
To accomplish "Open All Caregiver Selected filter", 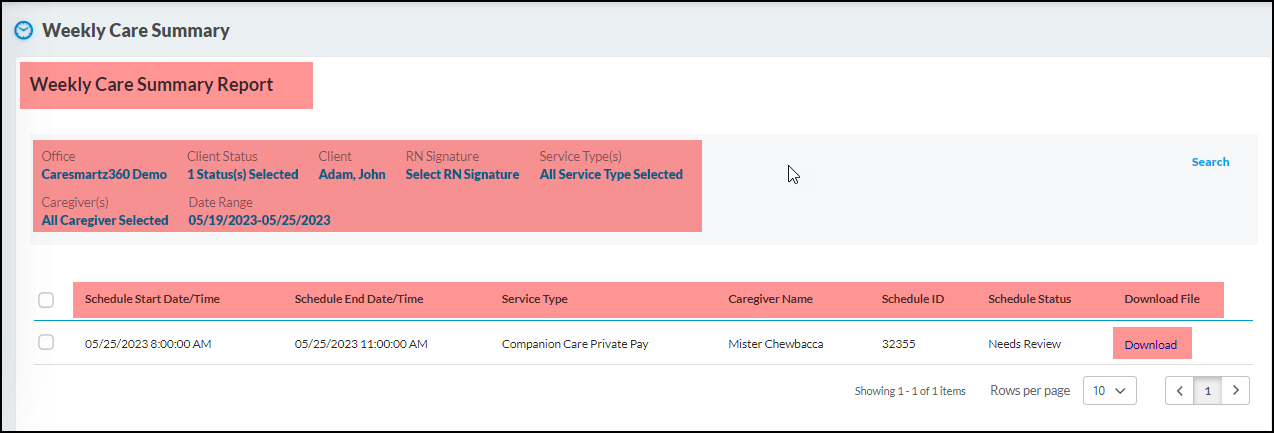I will [x=105, y=221].
